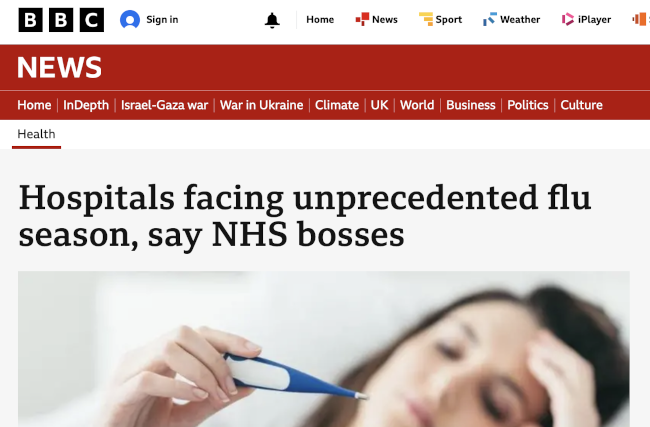Open the Business section

coord(470,105)
